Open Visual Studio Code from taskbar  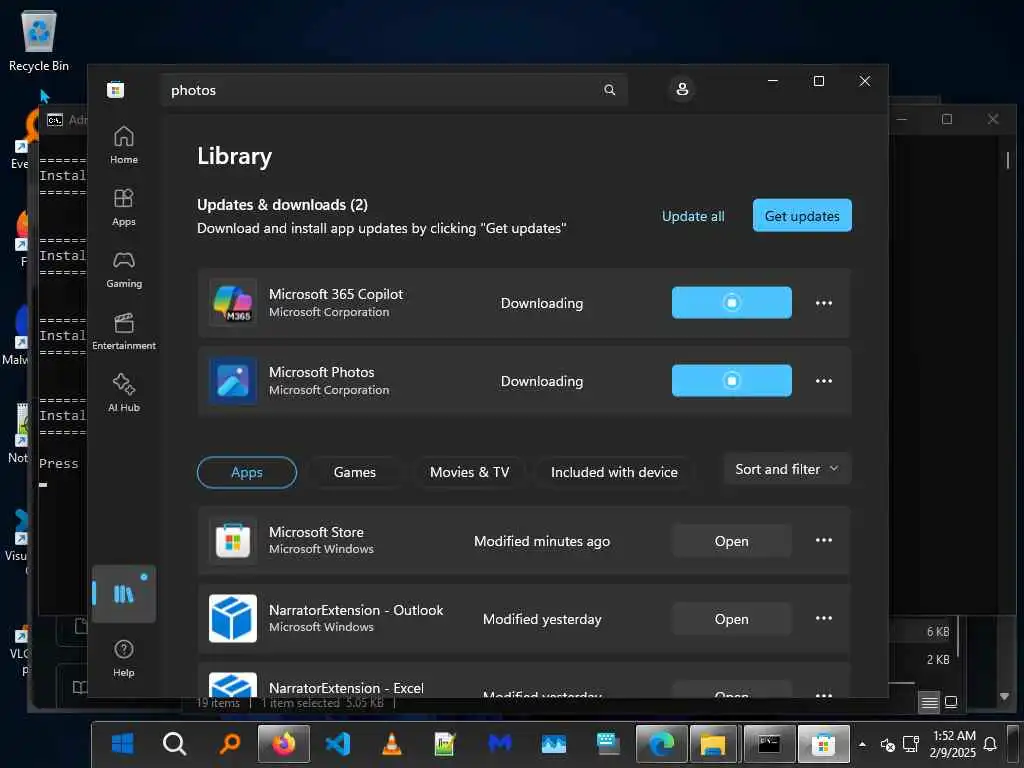point(338,743)
